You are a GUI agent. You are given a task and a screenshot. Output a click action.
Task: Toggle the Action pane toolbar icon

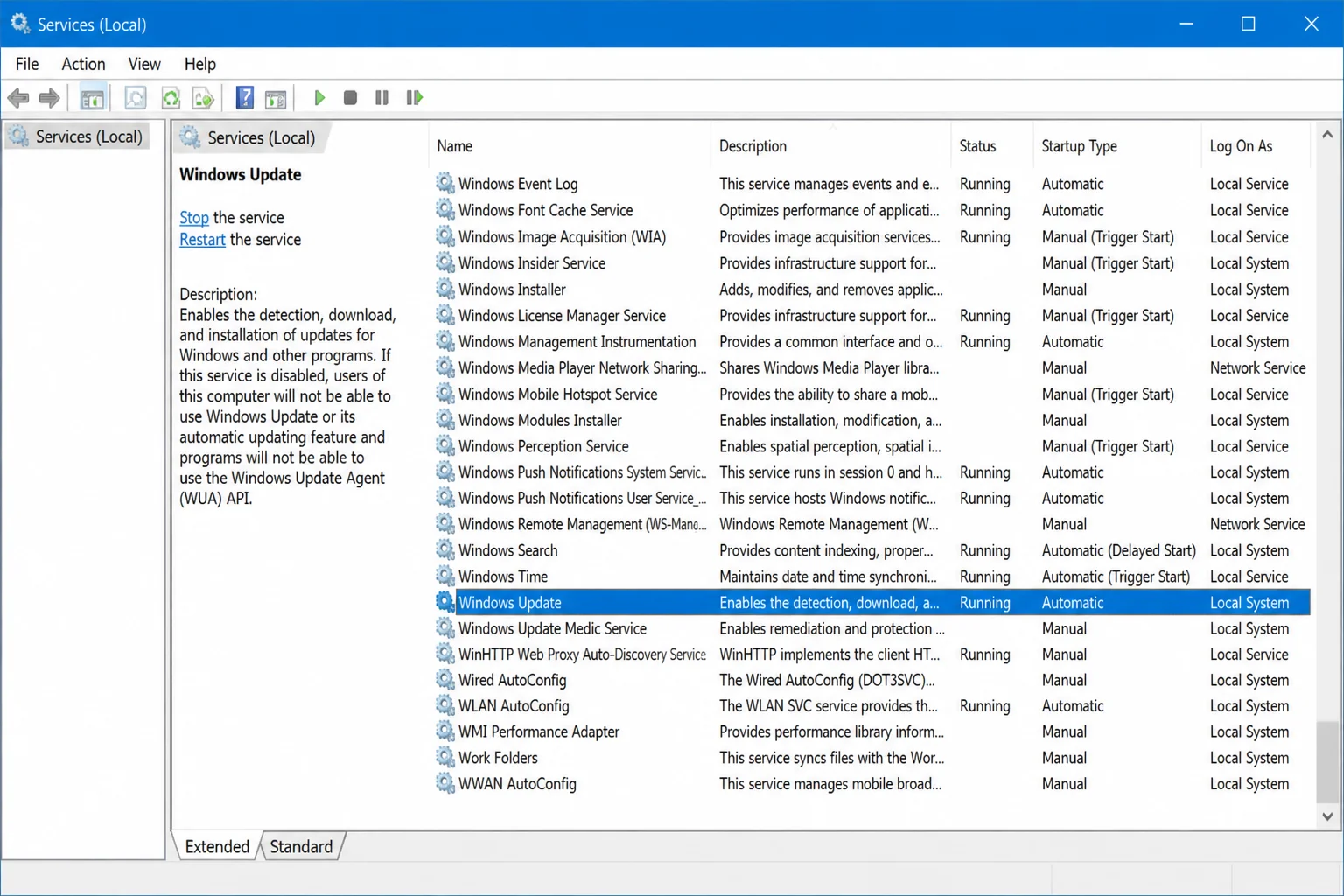coord(276,98)
